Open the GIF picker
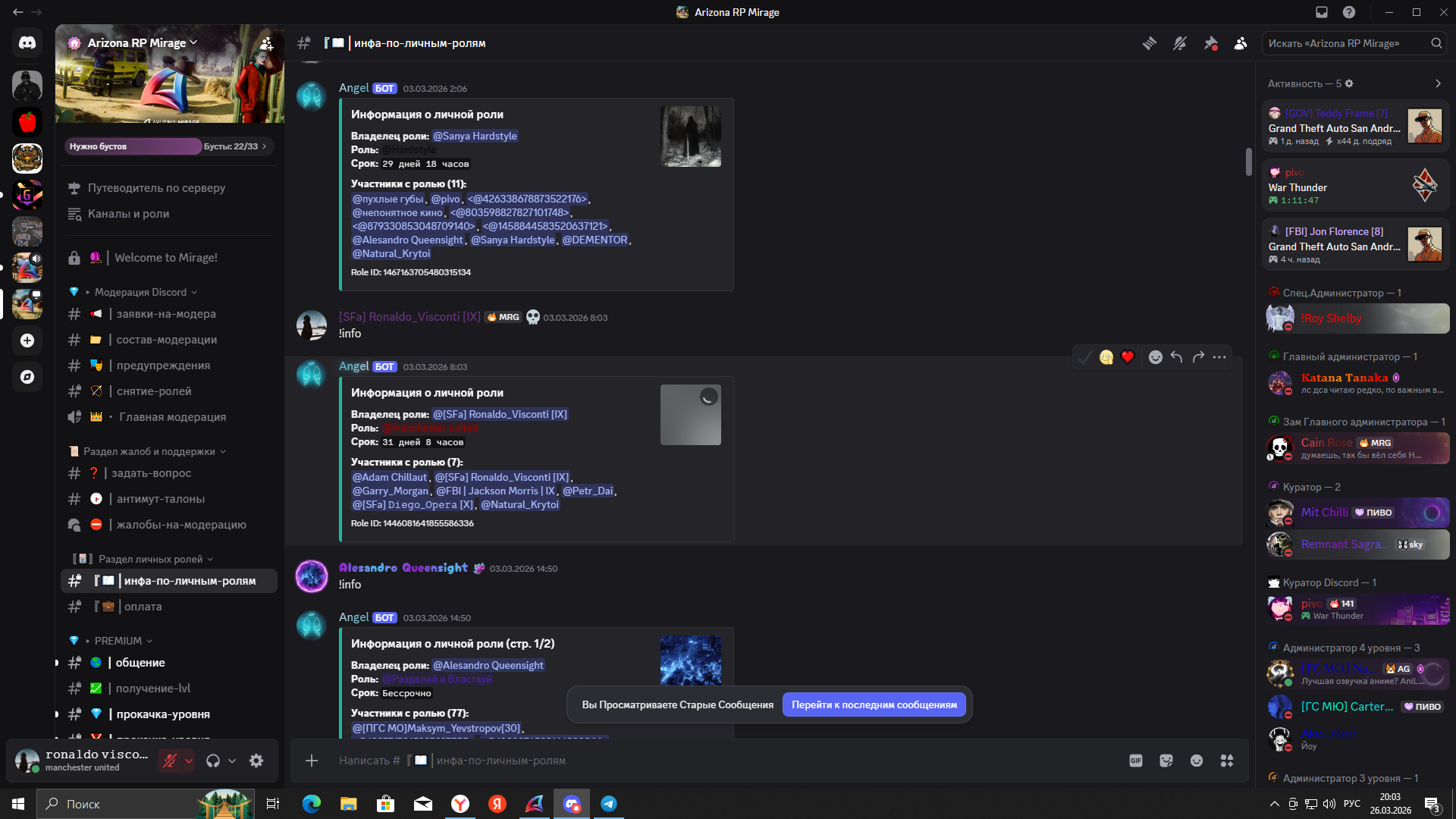This screenshot has width=1456, height=819. (x=1135, y=761)
